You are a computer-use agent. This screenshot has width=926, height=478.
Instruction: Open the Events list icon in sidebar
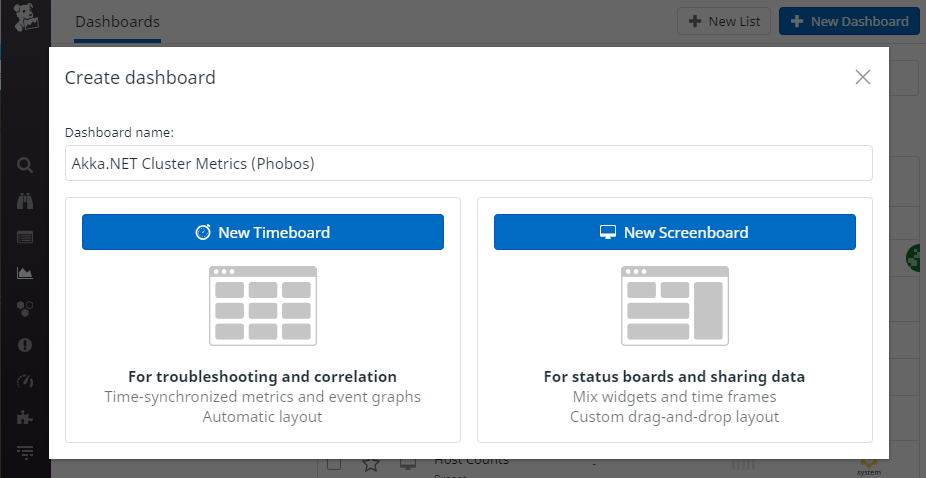pos(25,238)
